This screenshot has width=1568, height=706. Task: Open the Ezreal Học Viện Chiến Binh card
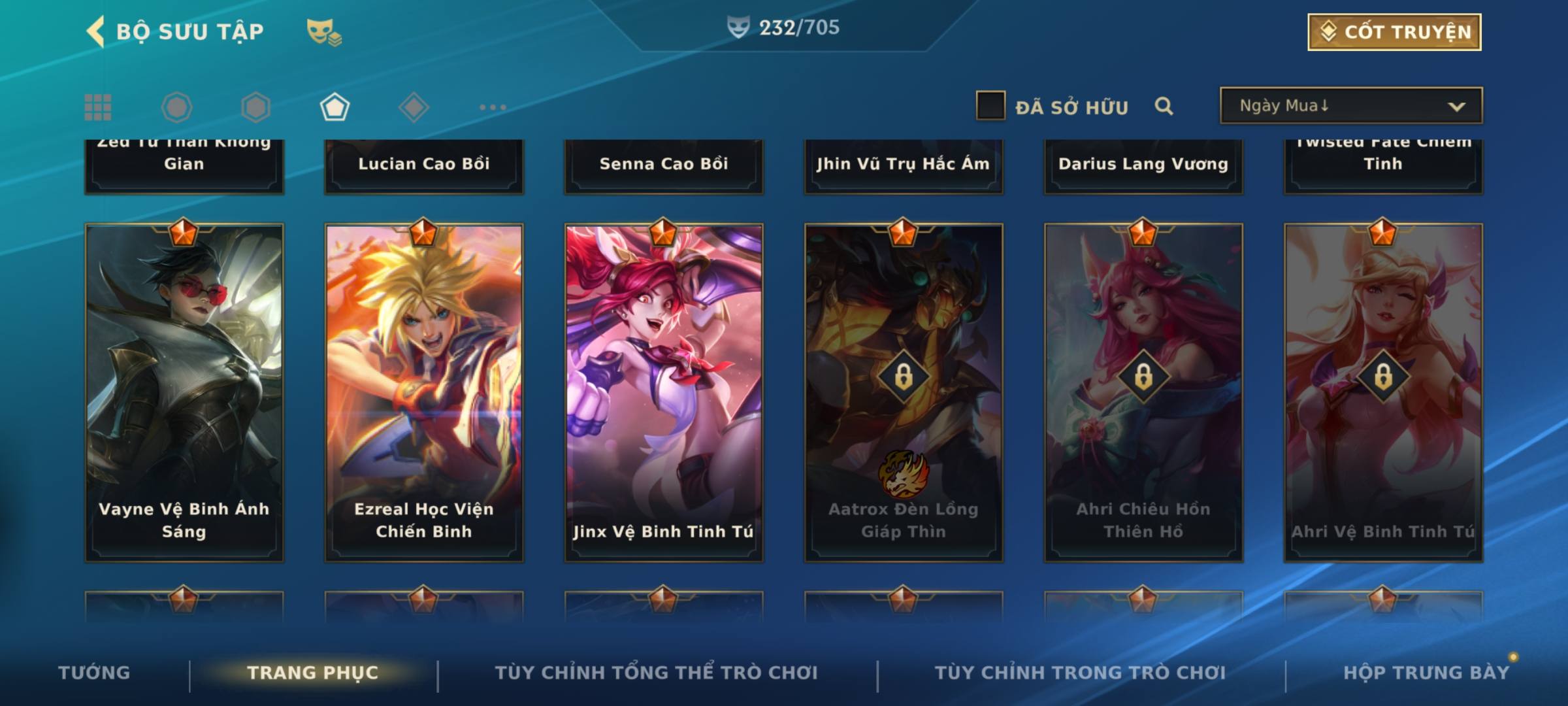(424, 392)
